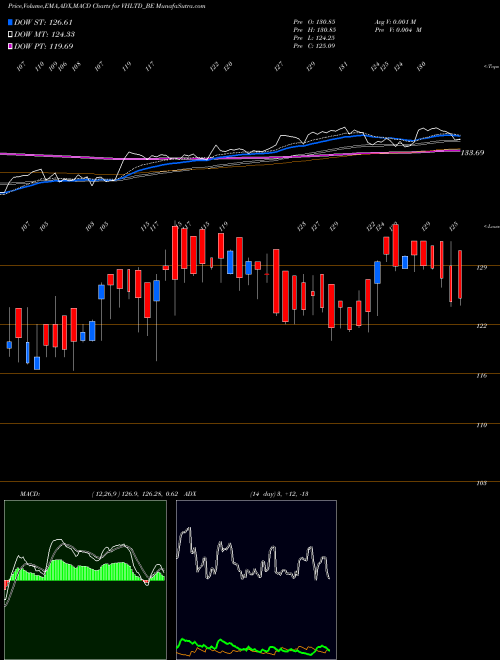Open the green MACD histogram chart panel
This screenshot has height=660, width=500.
(85, 580)
